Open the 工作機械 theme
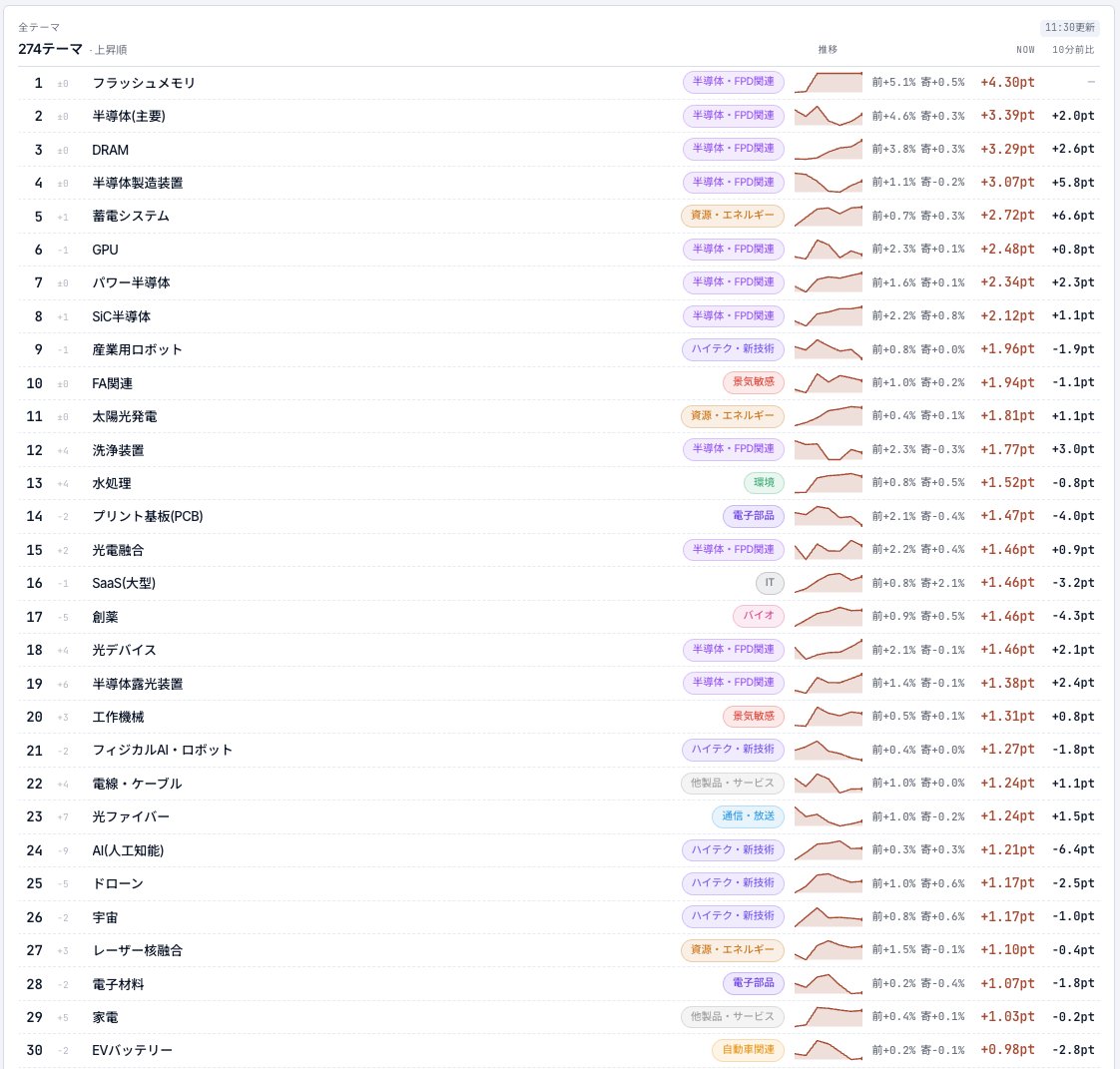Screen dimensions: 1120x1069 pyautogui.click(x=118, y=717)
